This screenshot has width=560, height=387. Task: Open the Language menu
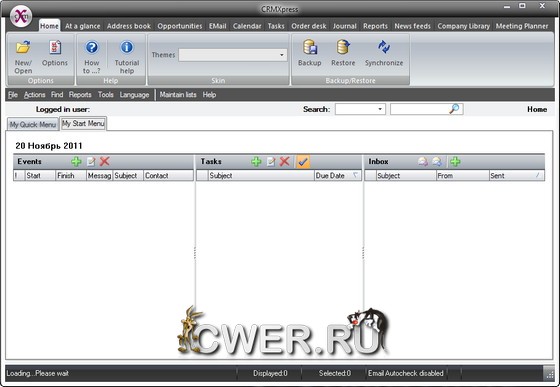coord(134,95)
